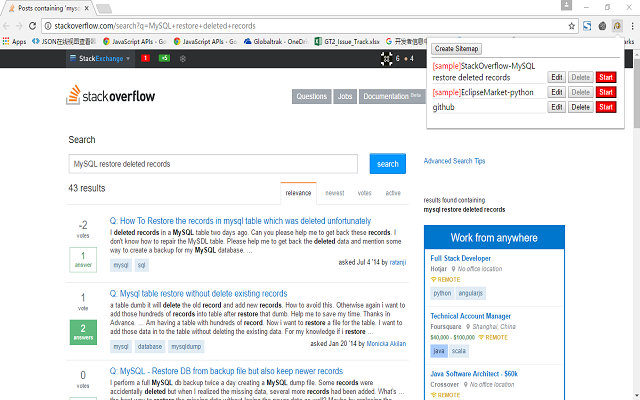640x400 pixels.
Task: Open the Java Software Architect - $60k job
Action: (x=474, y=374)
